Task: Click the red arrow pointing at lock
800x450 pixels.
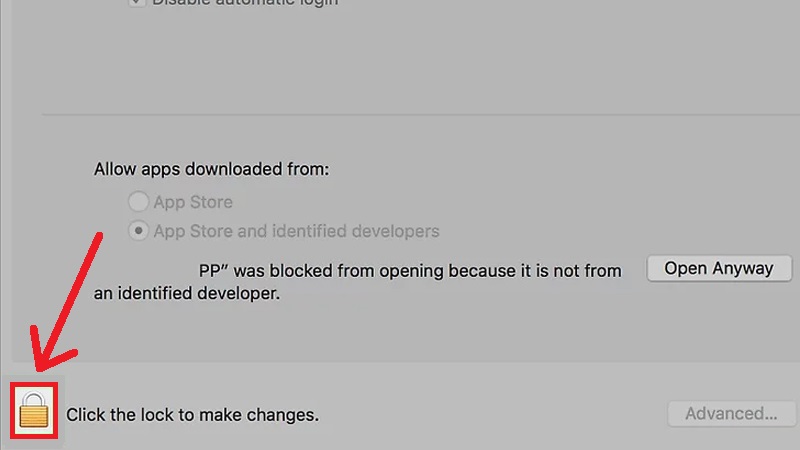Action: pos(66,302)
